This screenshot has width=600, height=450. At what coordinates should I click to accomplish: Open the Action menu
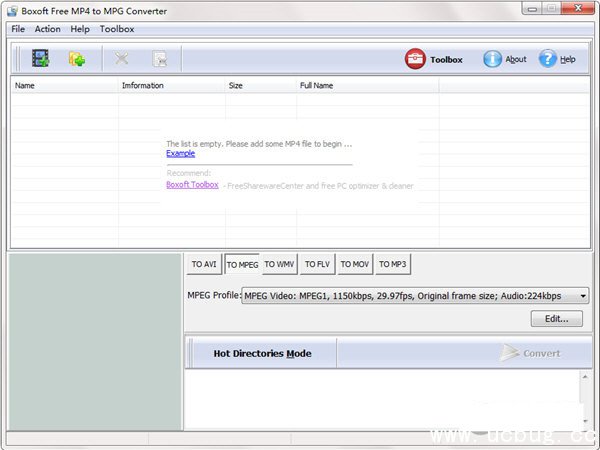click(48, 29)
